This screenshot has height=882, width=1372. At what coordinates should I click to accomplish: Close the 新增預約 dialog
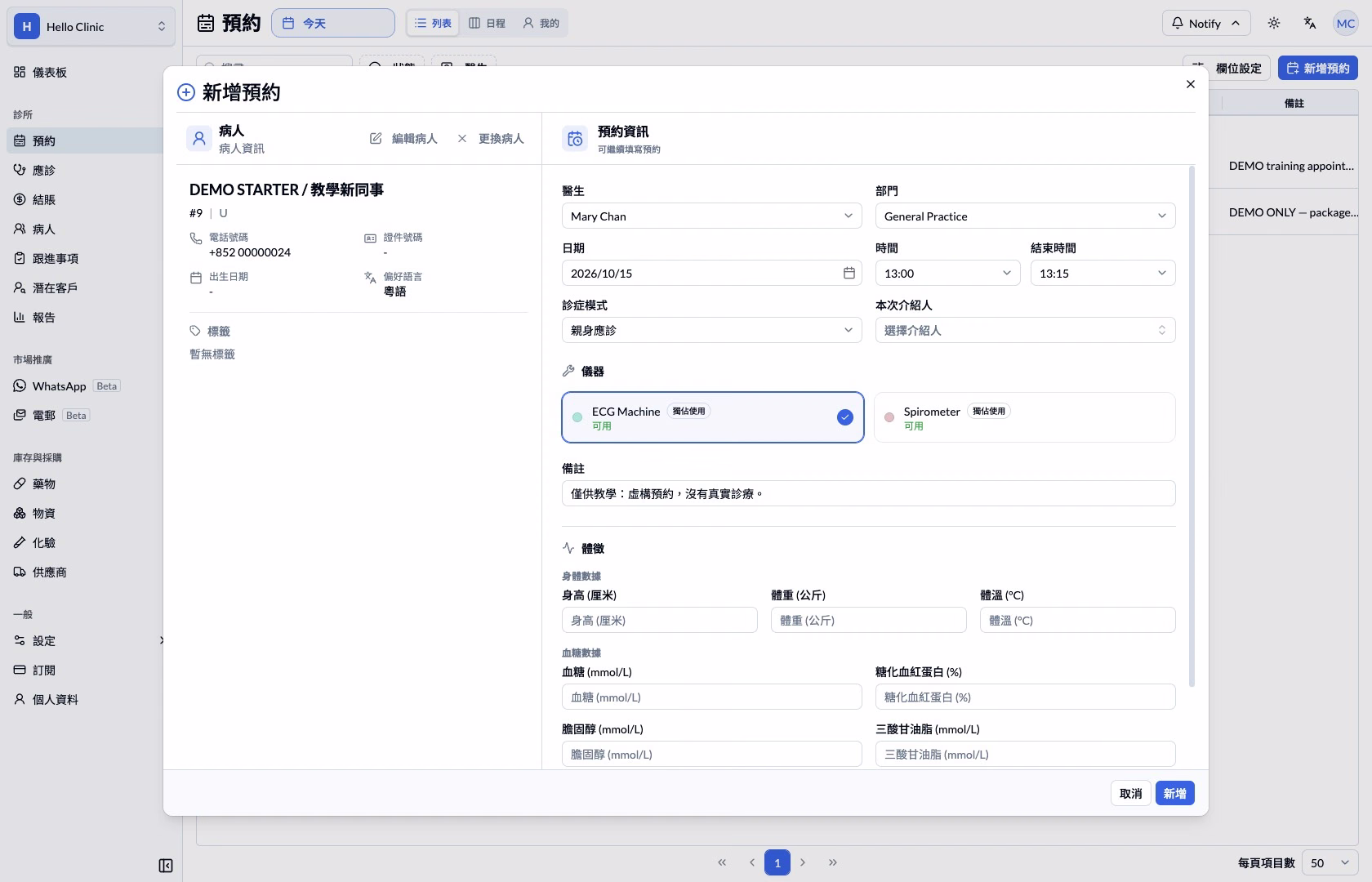1191,84
